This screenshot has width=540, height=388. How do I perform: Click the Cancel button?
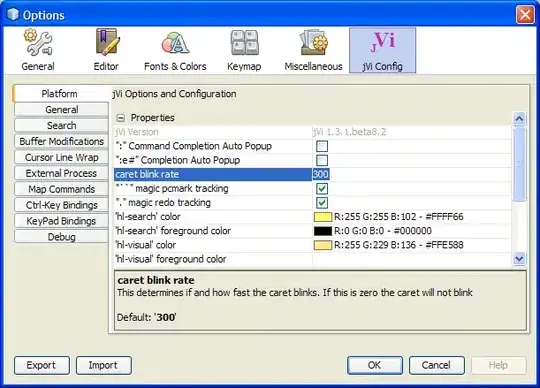coord(437,365)
